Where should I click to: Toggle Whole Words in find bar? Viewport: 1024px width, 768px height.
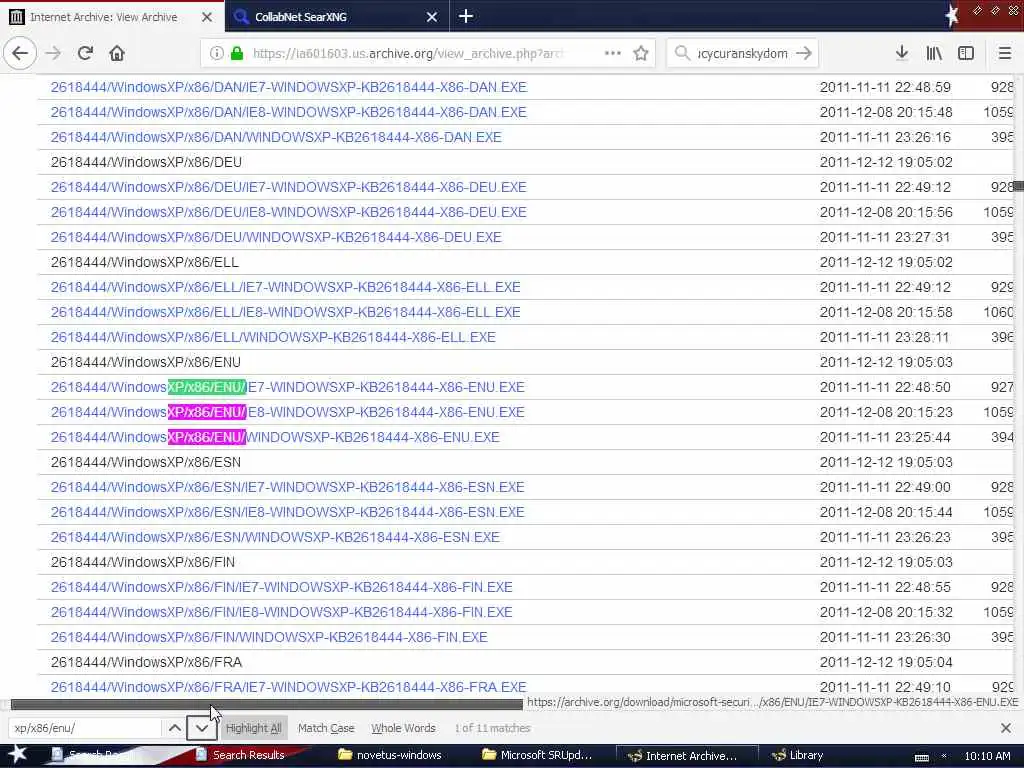pyautogui.click(x=403, y=728)
